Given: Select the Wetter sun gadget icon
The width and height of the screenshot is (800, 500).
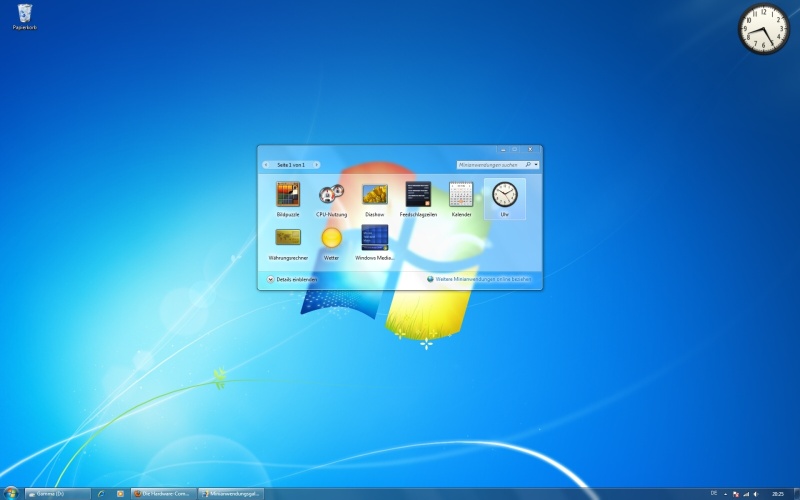Looking at the screenshot, I should click(331, 238).
